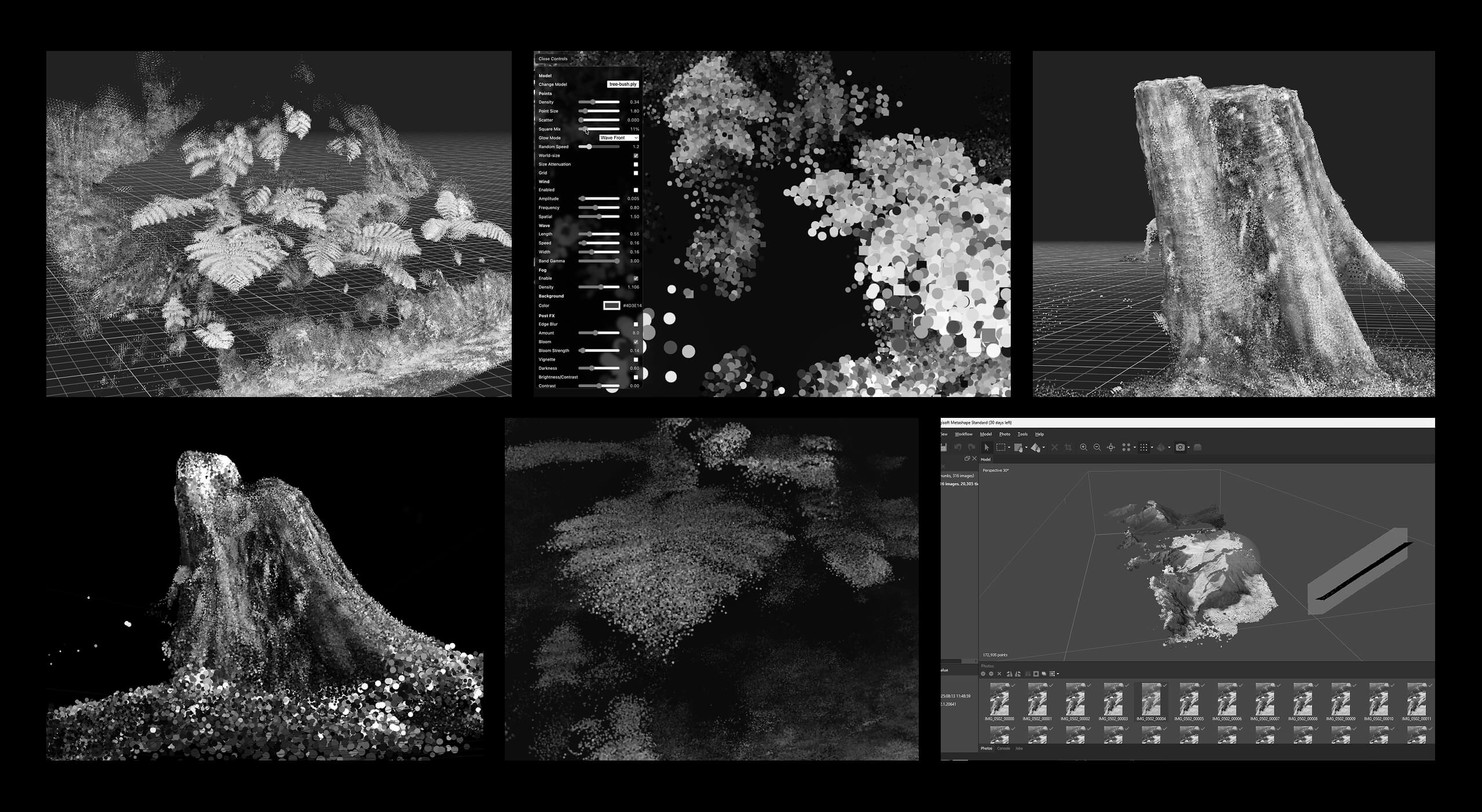This screenshot has height=812, width=1482.
Task: Expand the Photos pane view mode dropdown
Action: click(1058, 674)
